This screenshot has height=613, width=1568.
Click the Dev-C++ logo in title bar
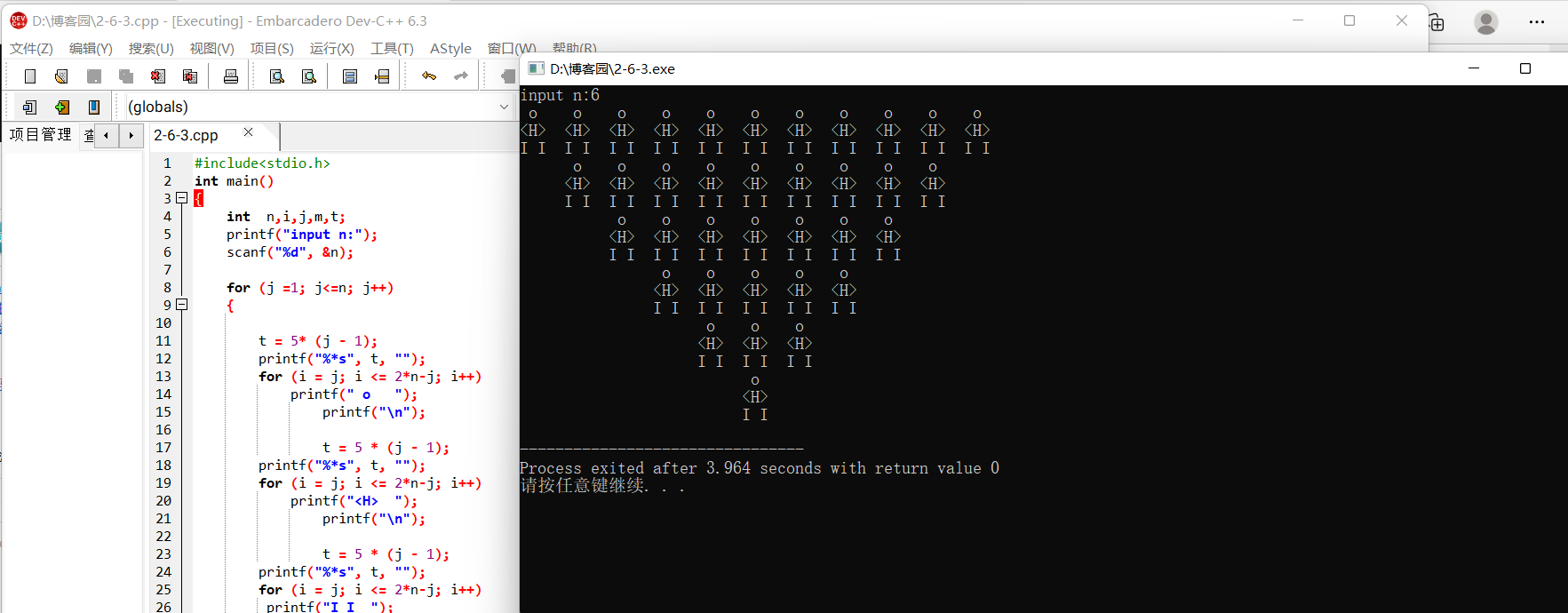point(18,20)
